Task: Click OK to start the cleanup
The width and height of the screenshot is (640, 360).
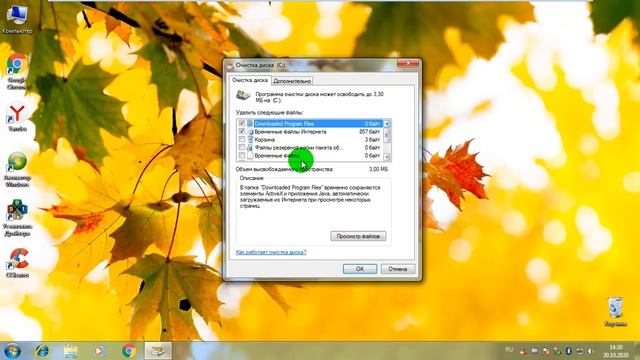Action: pos(360,269)
